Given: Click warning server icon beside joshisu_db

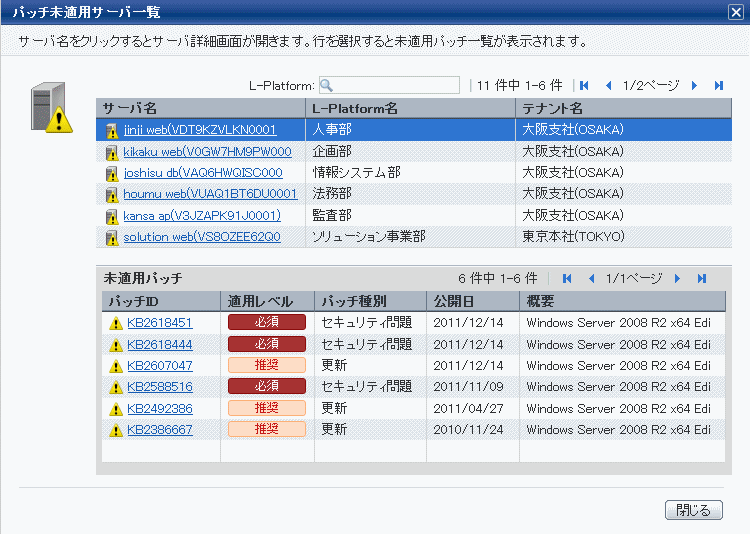Looking at the screenshot, I should coord(112,174).
